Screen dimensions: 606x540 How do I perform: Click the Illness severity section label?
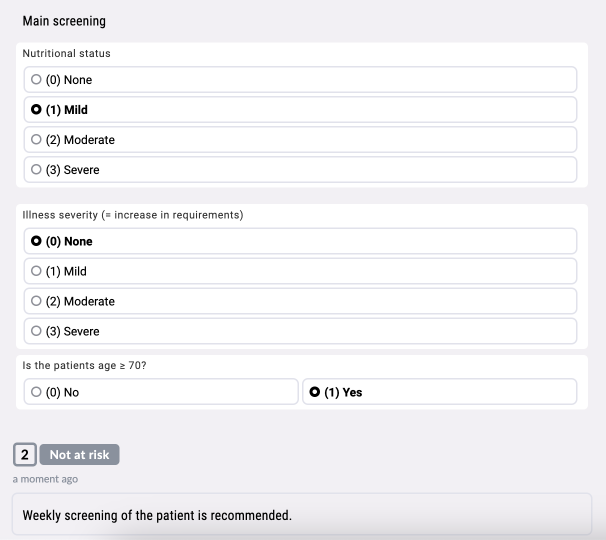[x=133, y=214]
